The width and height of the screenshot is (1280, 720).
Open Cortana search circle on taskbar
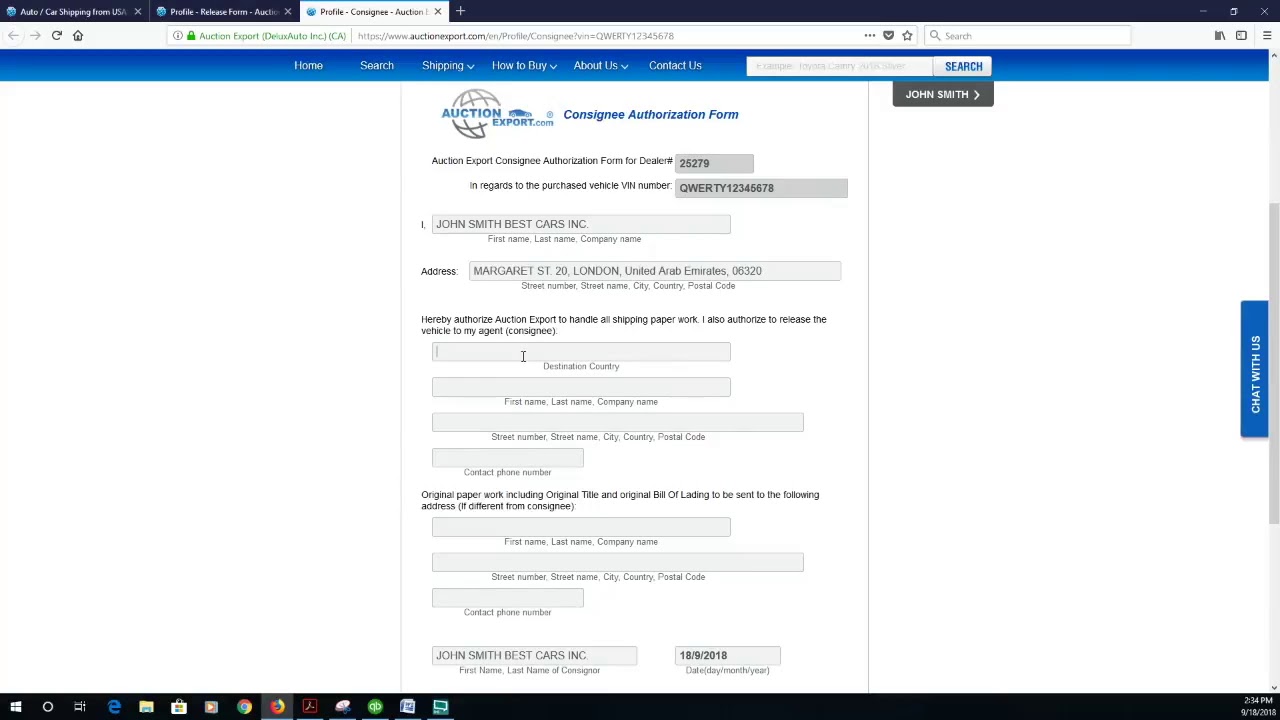click(x=47, y=707)
